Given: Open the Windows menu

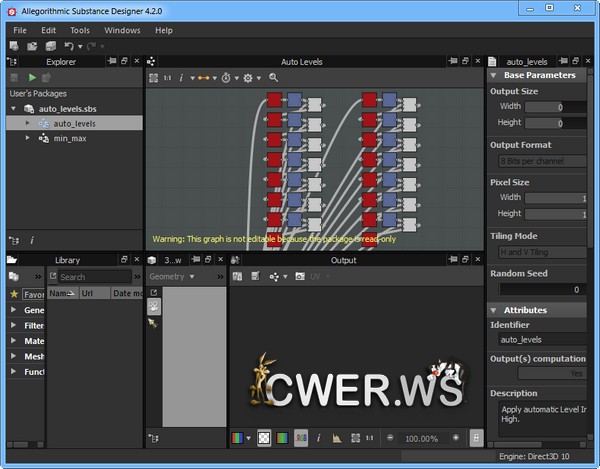Looking at the screenshot, I should click(x=122, y=30).
